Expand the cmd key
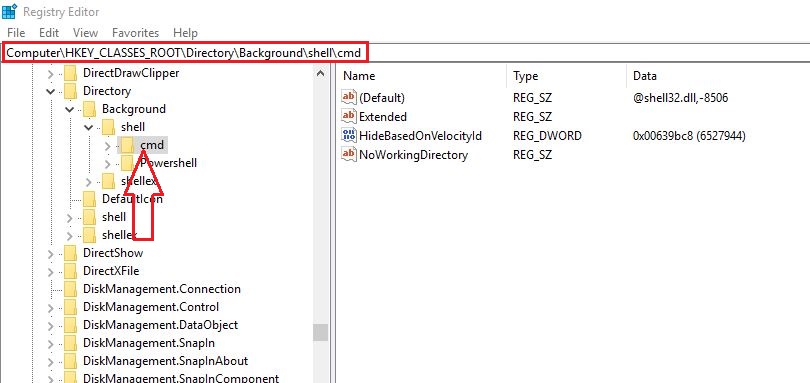The height and width of the screenshot is (383, 810). point(107,146)
